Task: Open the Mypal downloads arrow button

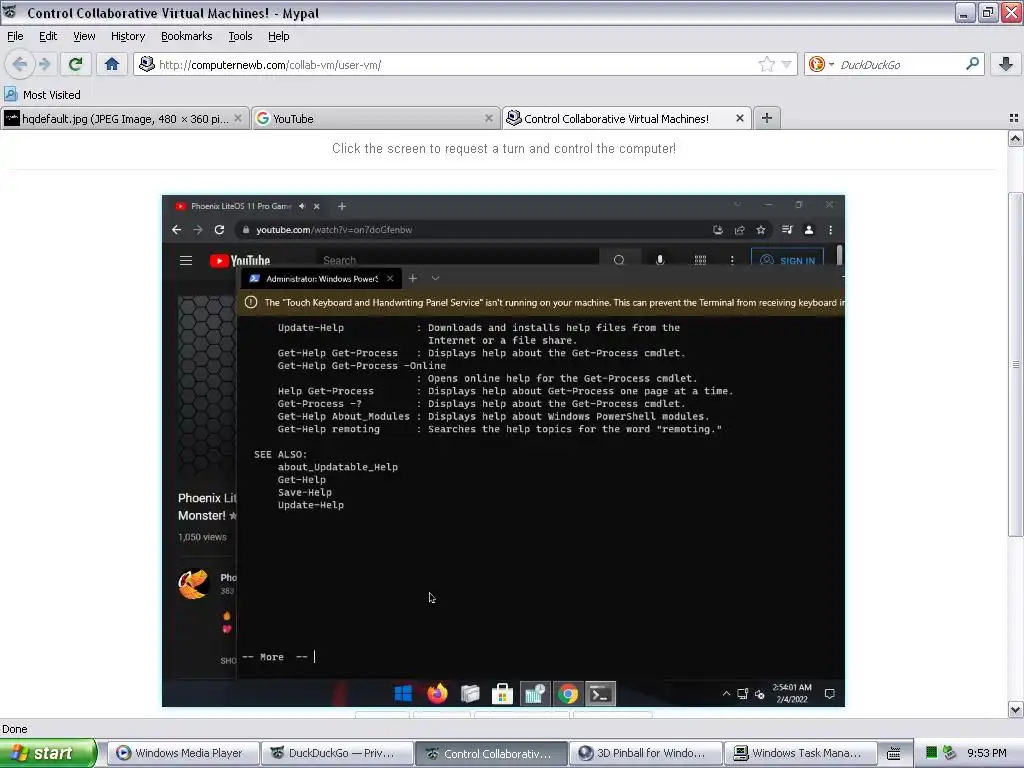Action: (x=1006, y=64)
